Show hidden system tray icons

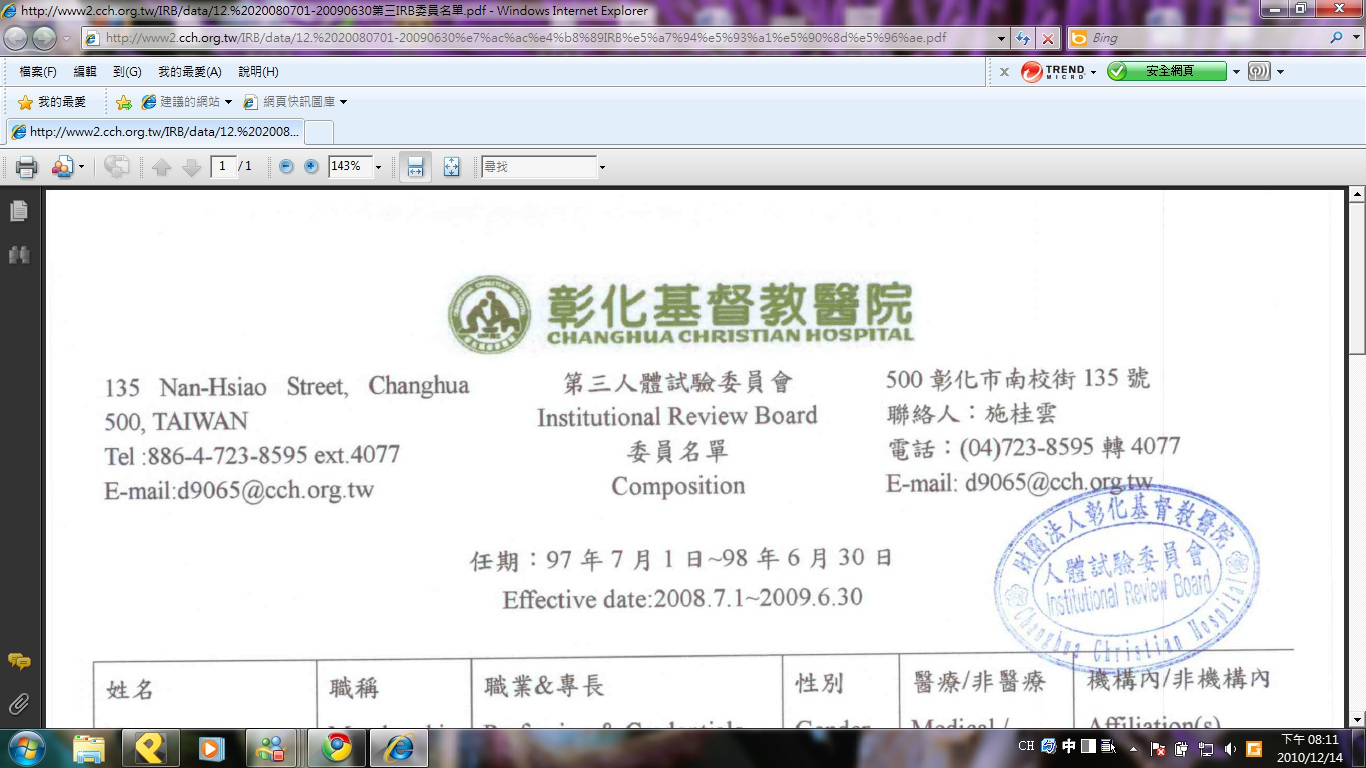click(1133, 748)
